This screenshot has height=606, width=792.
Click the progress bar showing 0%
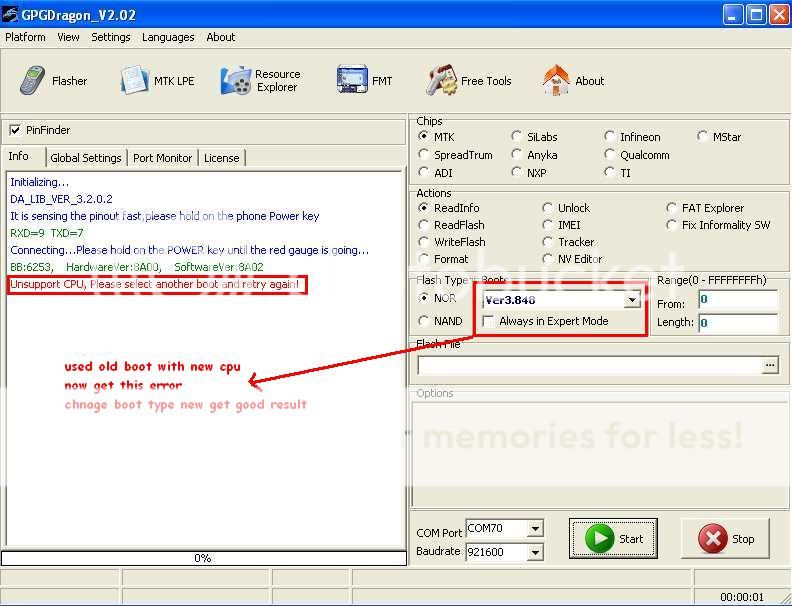pyautogui.click(x=203, y=558)
